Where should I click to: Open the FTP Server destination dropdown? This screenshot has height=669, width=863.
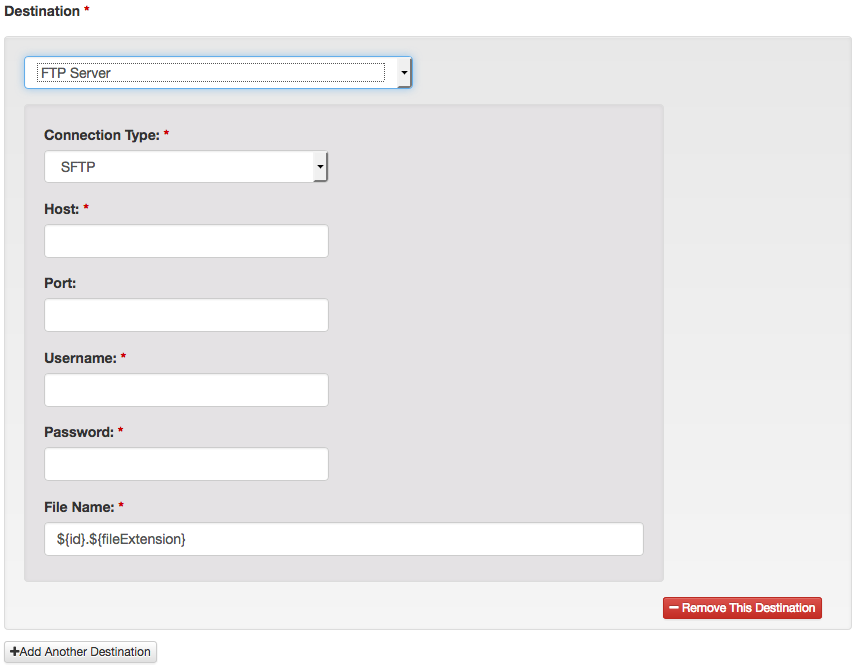(210, 73)
